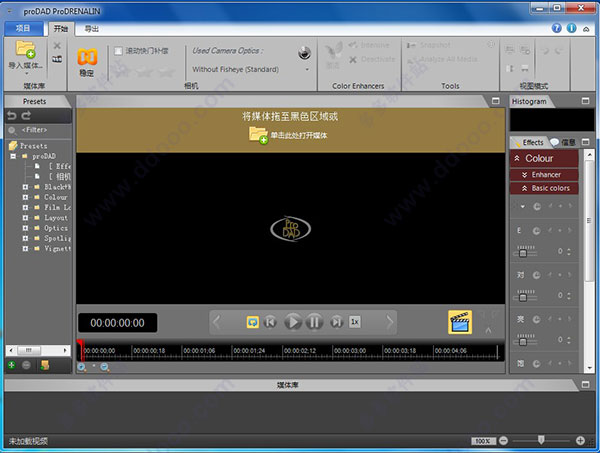Switch to the 导出 export tab
The height and width of the screenshot is (453, 600).
(91, 29)
